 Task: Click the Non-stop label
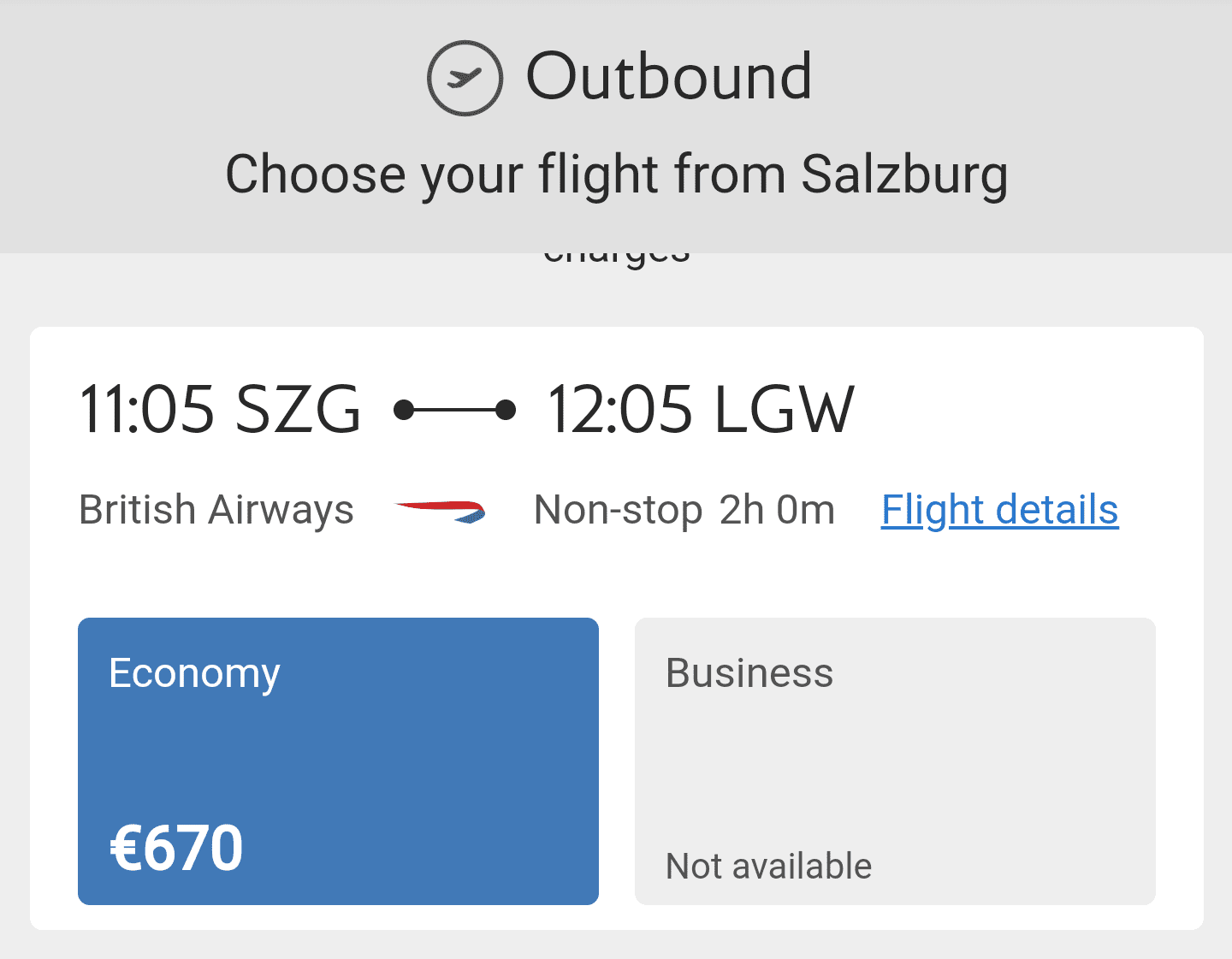click(x=618, y=511)
